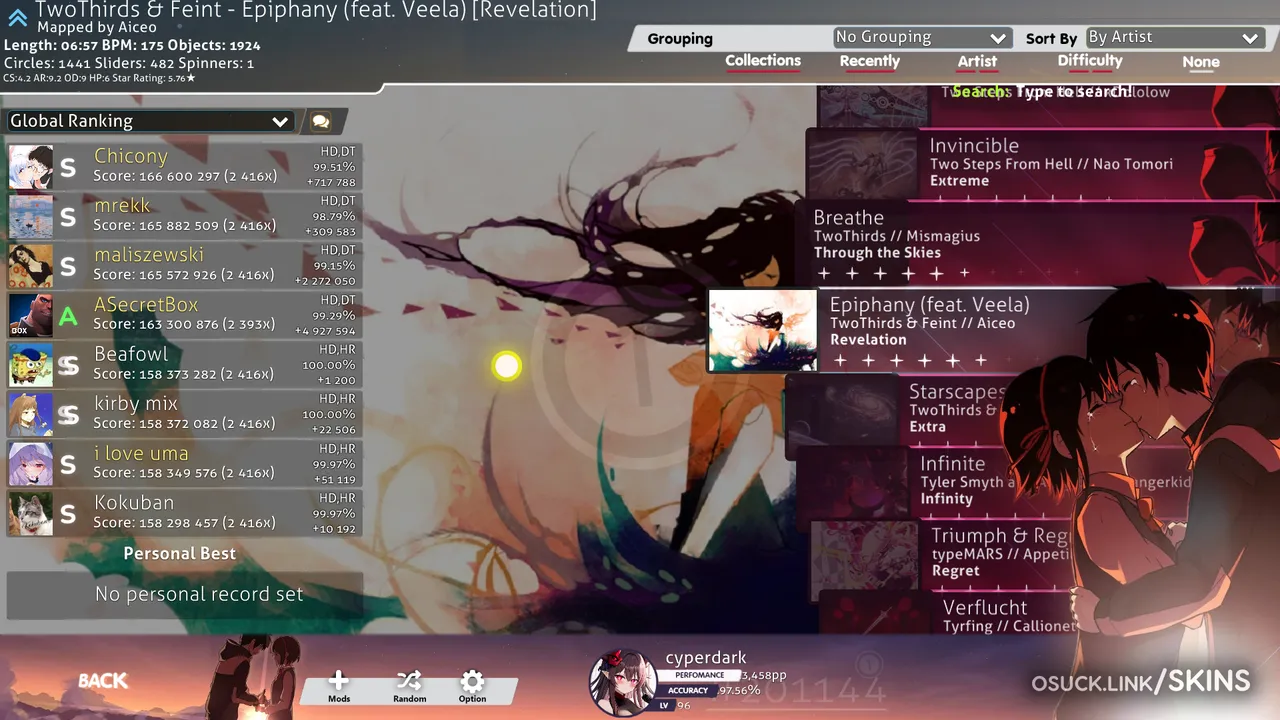Screen dimensions: 1280x720
Task: Click ASecretBox's profile avatar
Action: [x=31, y=315]
